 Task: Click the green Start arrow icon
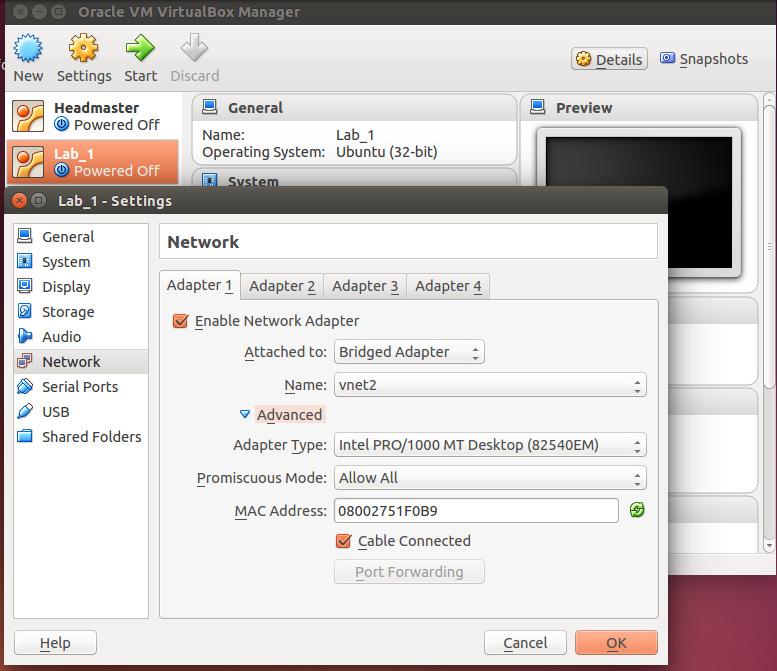[x=140, y=48]
